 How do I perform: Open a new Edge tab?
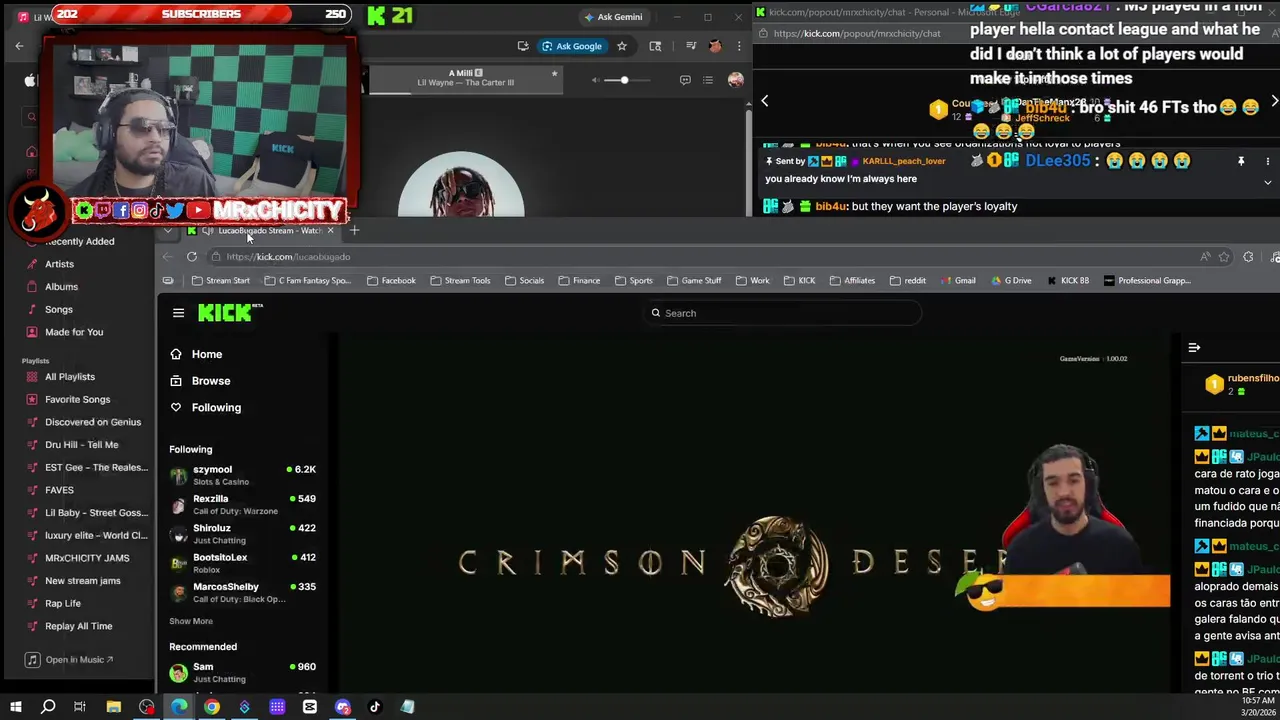(354, 231)
